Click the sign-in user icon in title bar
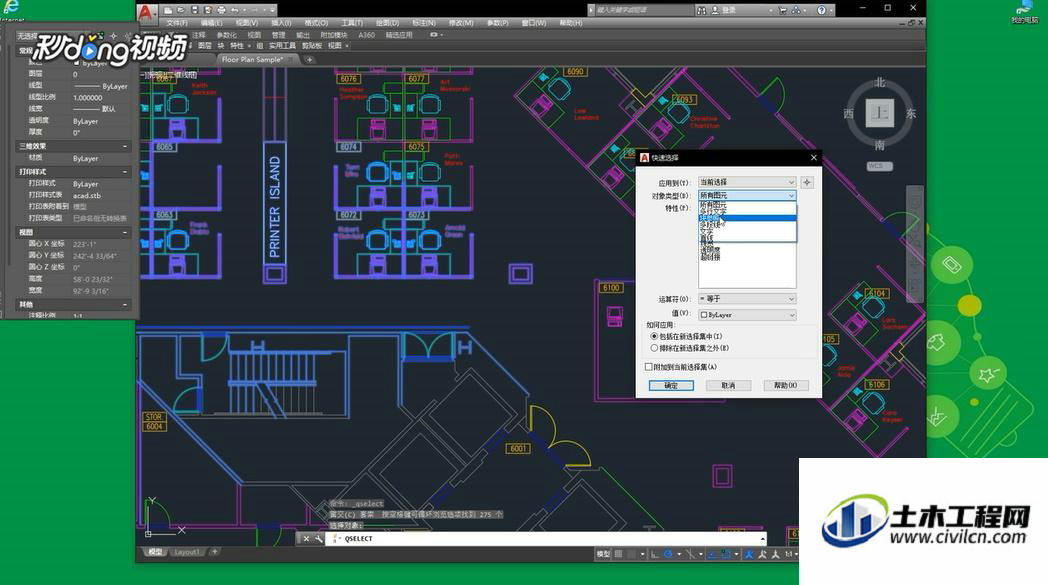 pos(715,10)
